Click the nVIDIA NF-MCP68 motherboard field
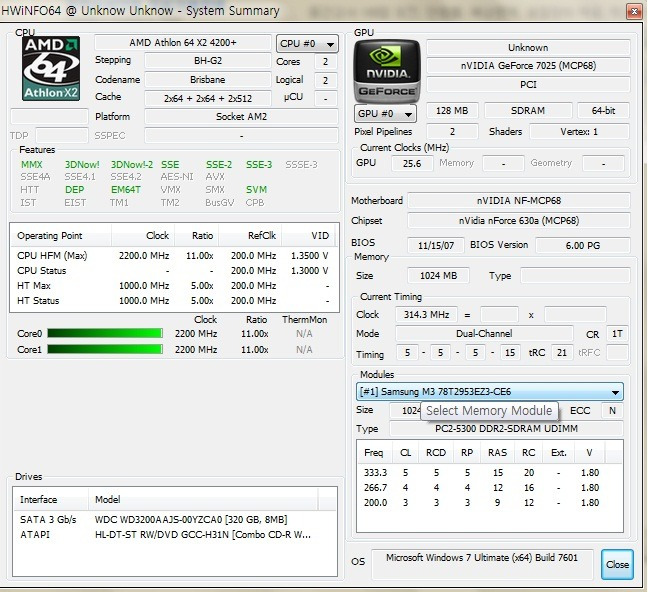Screen dimensions: 648x592 tap(519, 201)
